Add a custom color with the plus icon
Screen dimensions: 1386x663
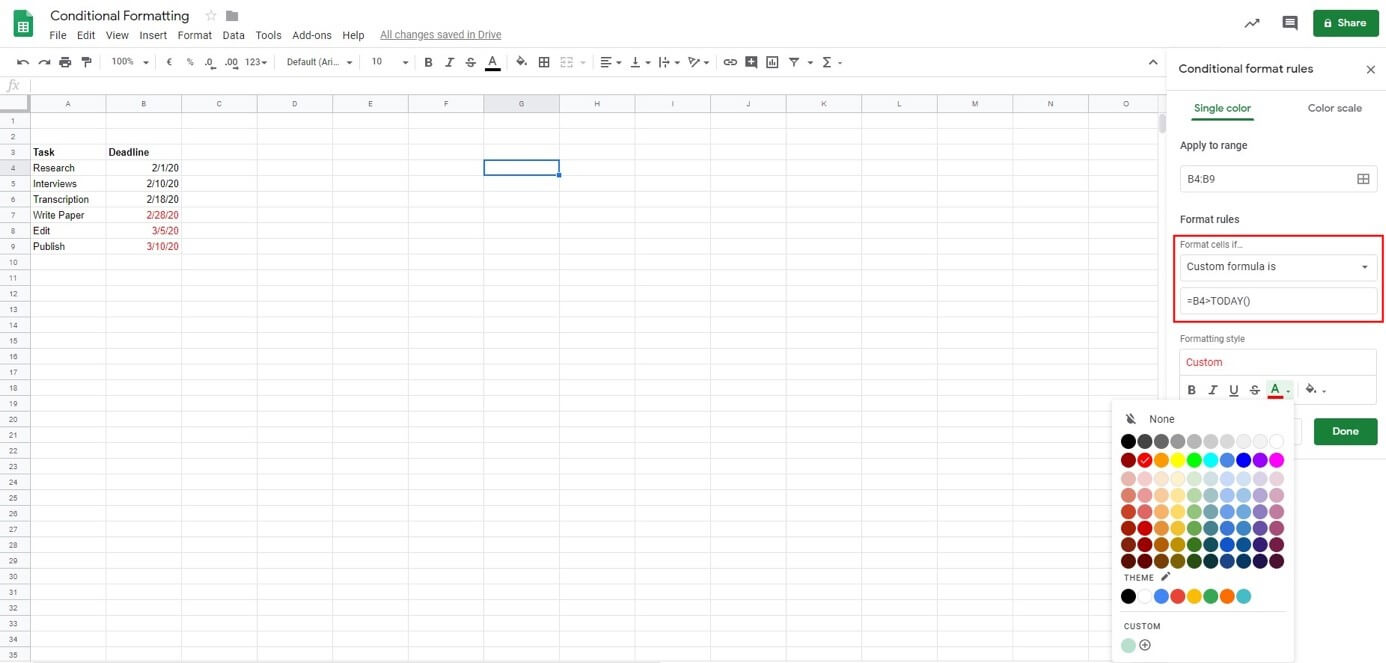[1145, 645]
